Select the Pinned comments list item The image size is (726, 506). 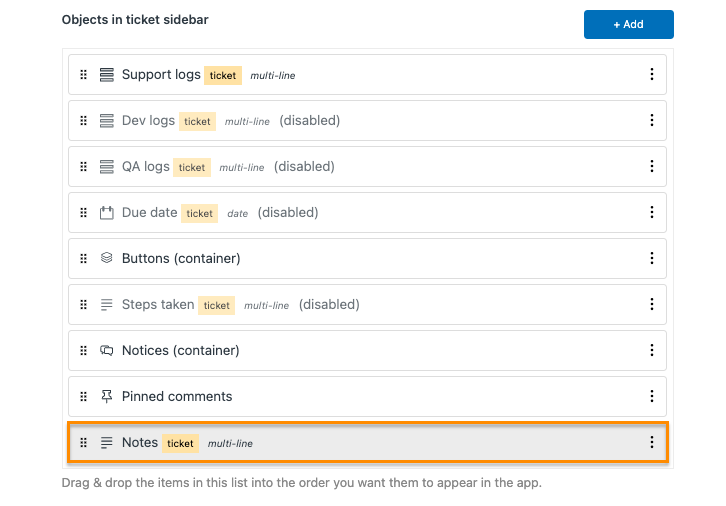point(368,396)
